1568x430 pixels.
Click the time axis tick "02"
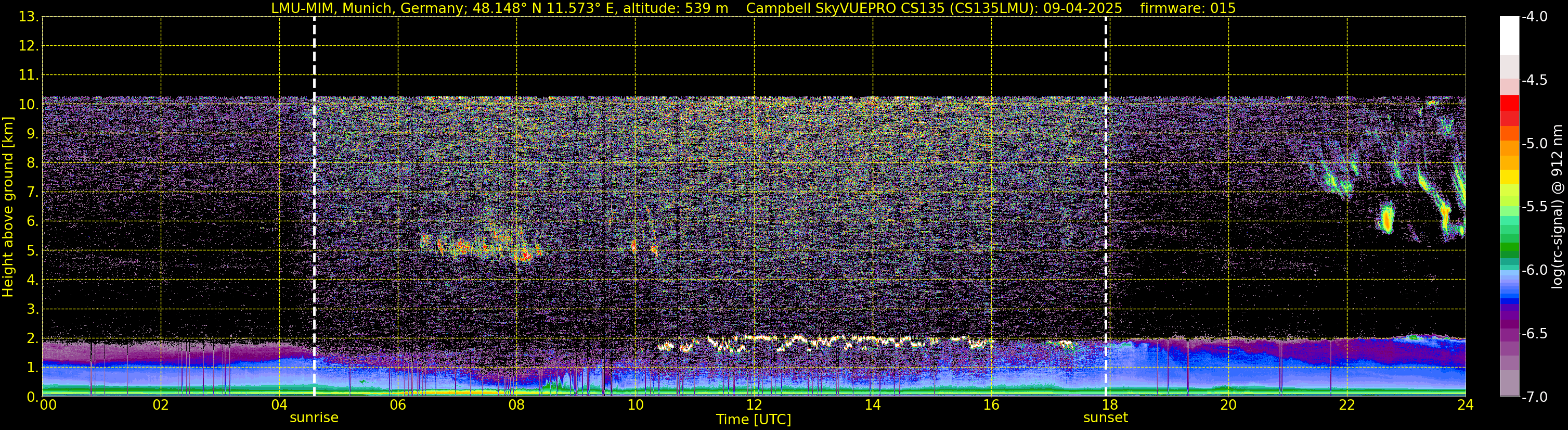coord(161,405)
